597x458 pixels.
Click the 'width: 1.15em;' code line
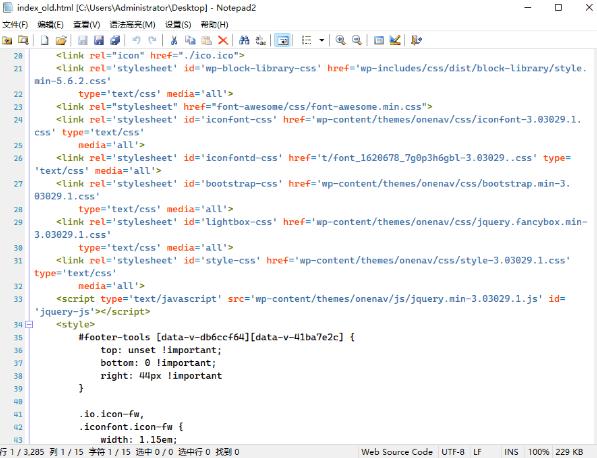click(x=139, y=440)
